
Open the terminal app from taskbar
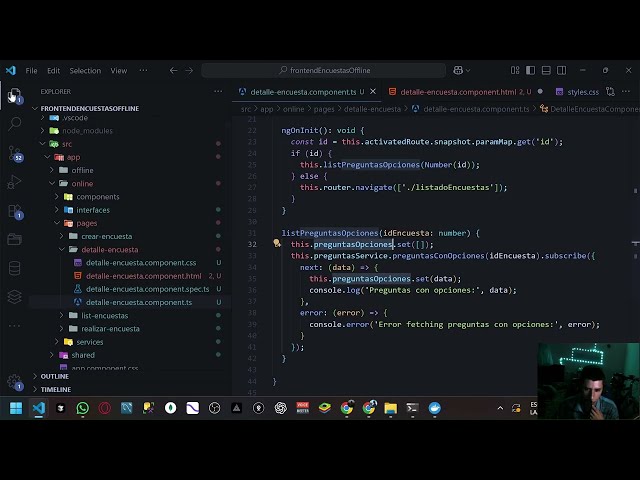click(412, 408)
